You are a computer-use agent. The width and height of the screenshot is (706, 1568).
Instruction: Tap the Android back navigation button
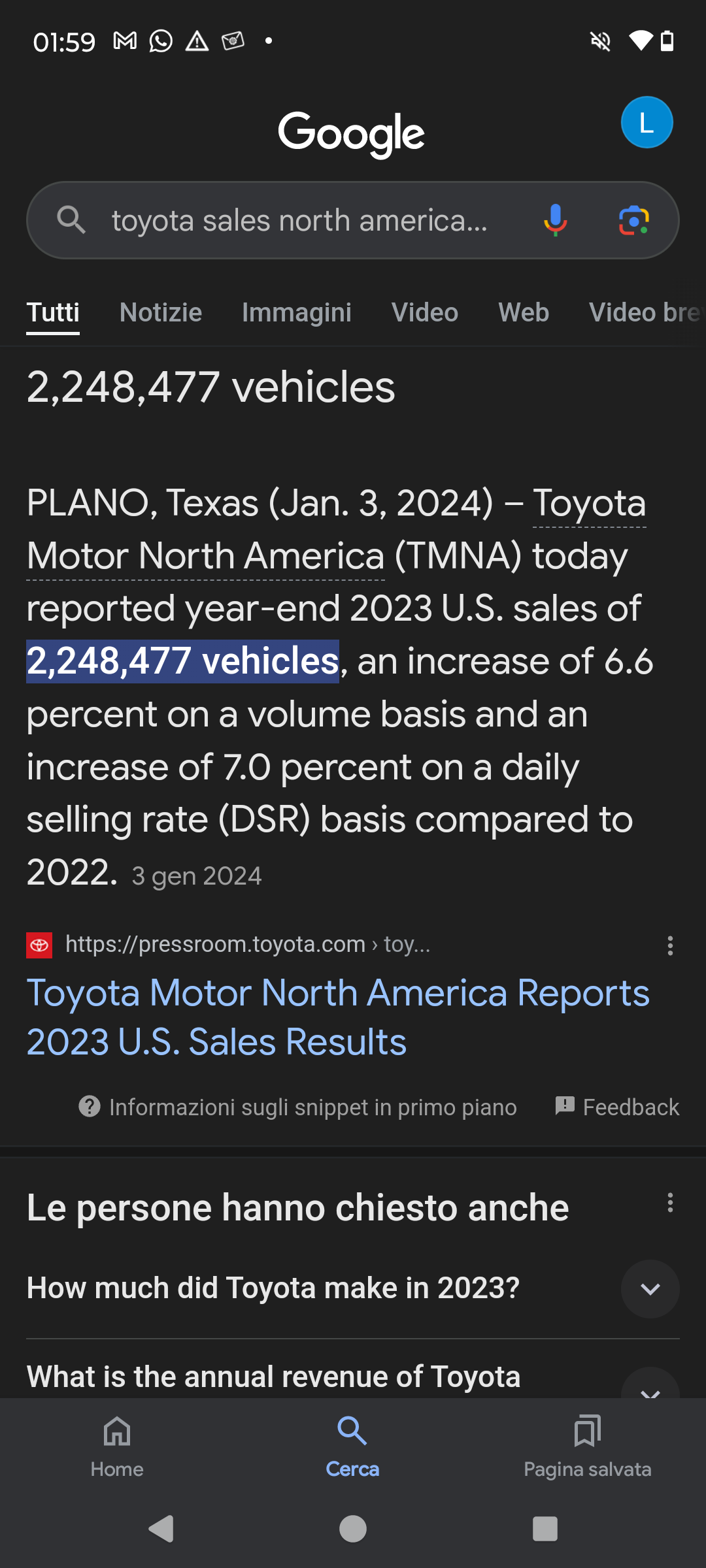pos(161,1529)
